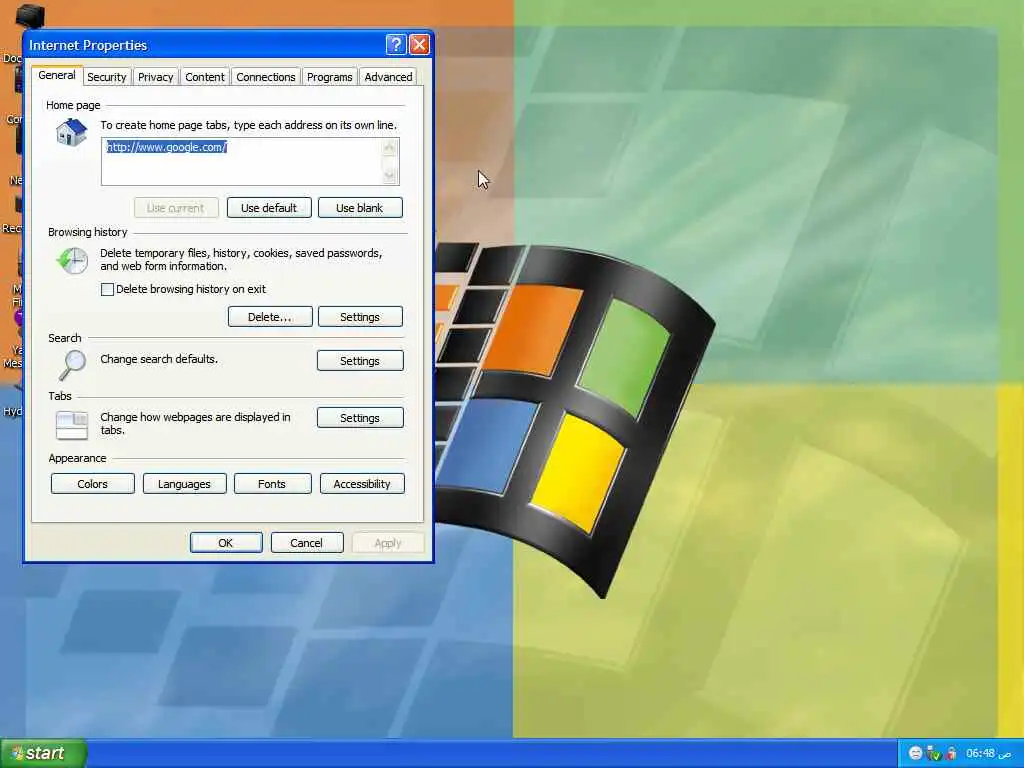This screenshot has width=1024, height=768.
Task: Click the Colors appearance button
Action: point(93,484)
